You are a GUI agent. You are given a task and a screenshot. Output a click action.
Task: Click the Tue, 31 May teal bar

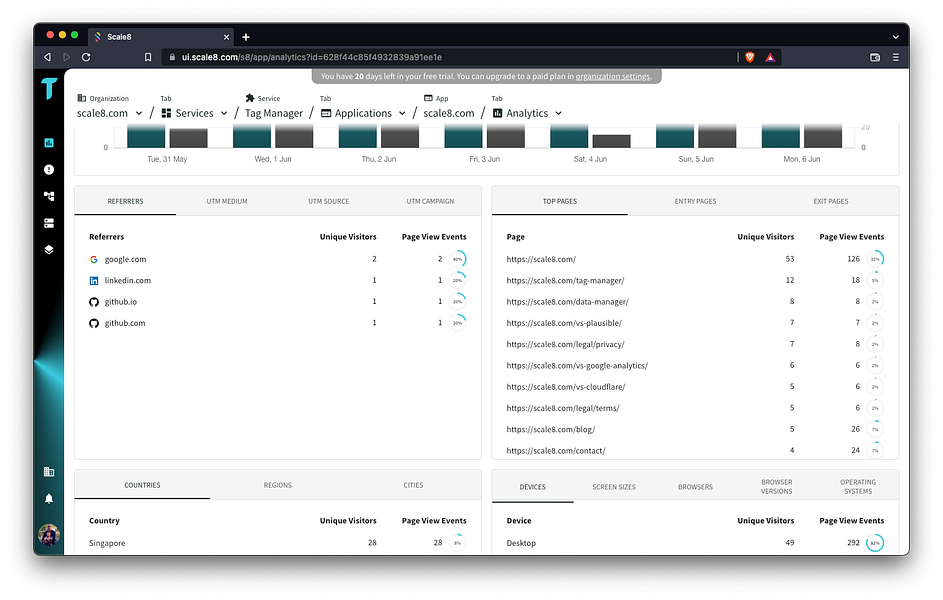146,136
